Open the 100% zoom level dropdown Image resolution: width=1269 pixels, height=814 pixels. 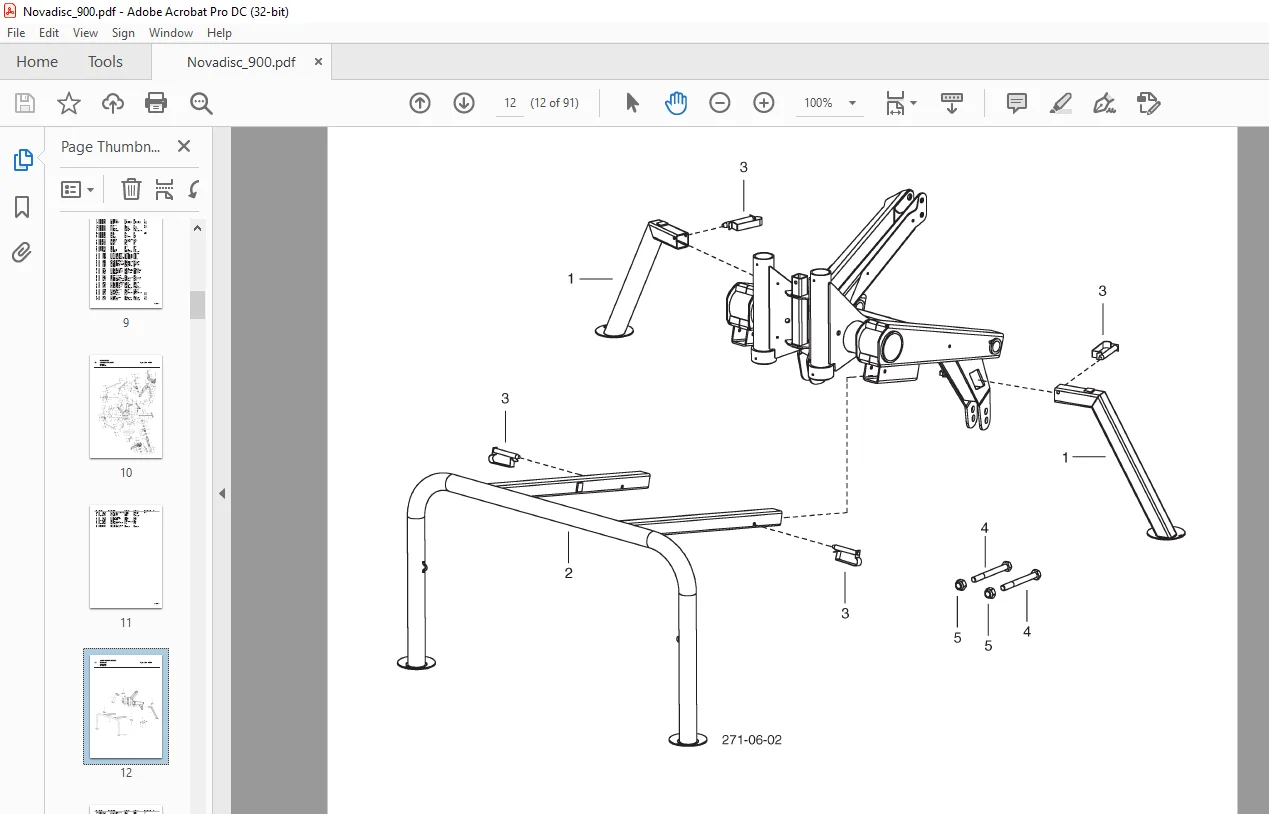[x=830, y=103]
